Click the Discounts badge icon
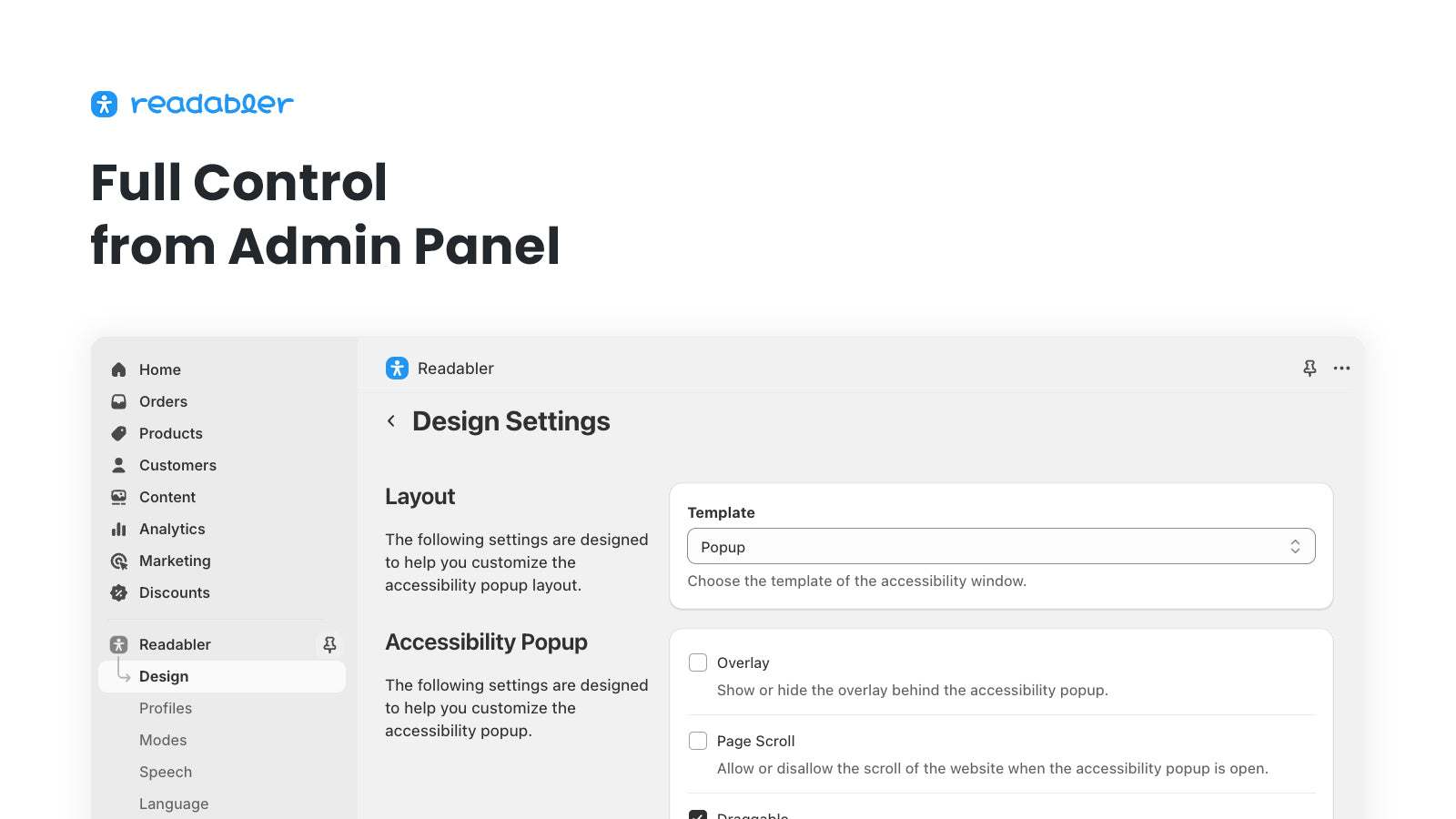Image resolution: width=1456 pixels, height=819 pixels. (x=118, y=592)
